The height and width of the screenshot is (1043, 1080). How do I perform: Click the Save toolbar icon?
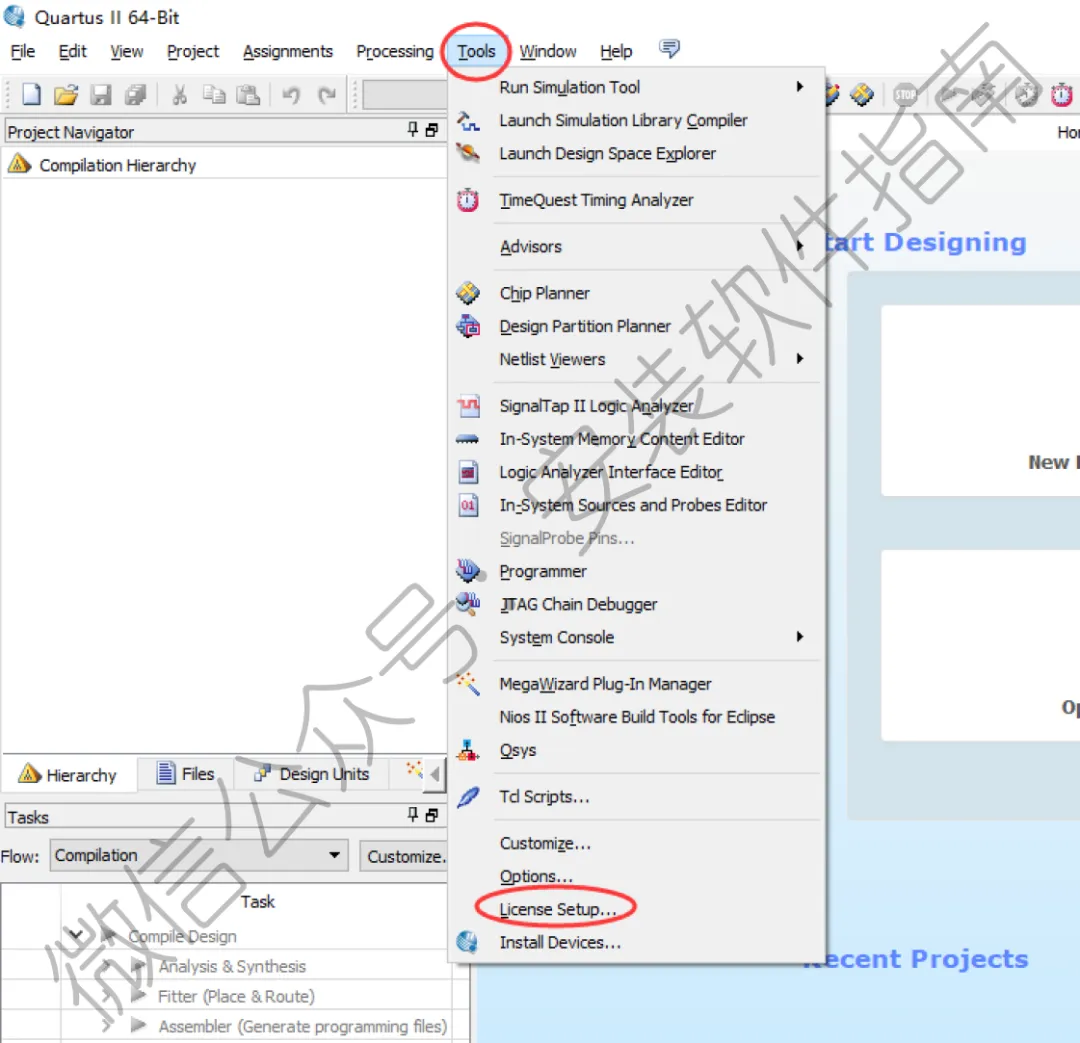pos(101,94)
